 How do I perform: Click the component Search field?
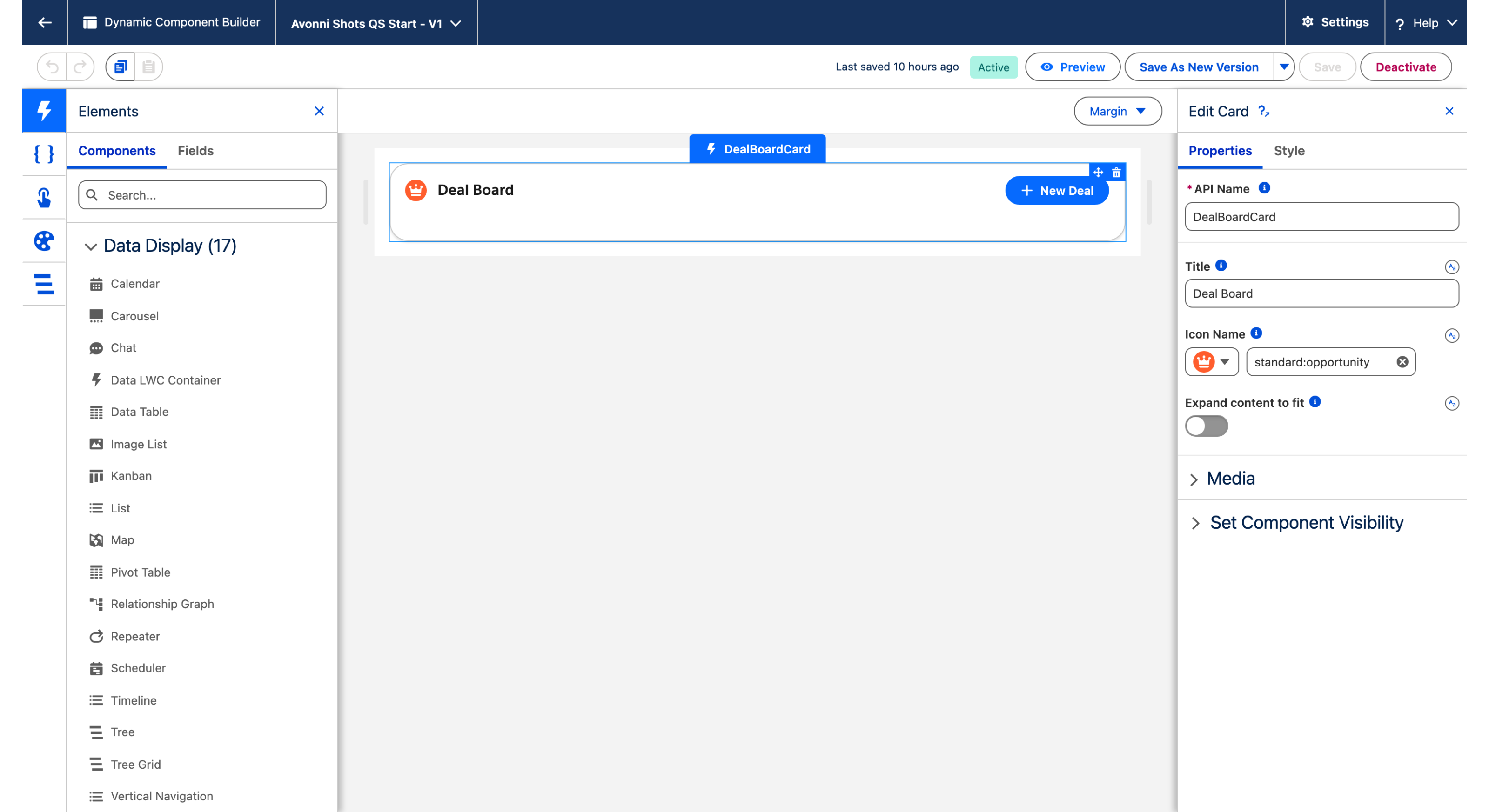click(202, 195)
